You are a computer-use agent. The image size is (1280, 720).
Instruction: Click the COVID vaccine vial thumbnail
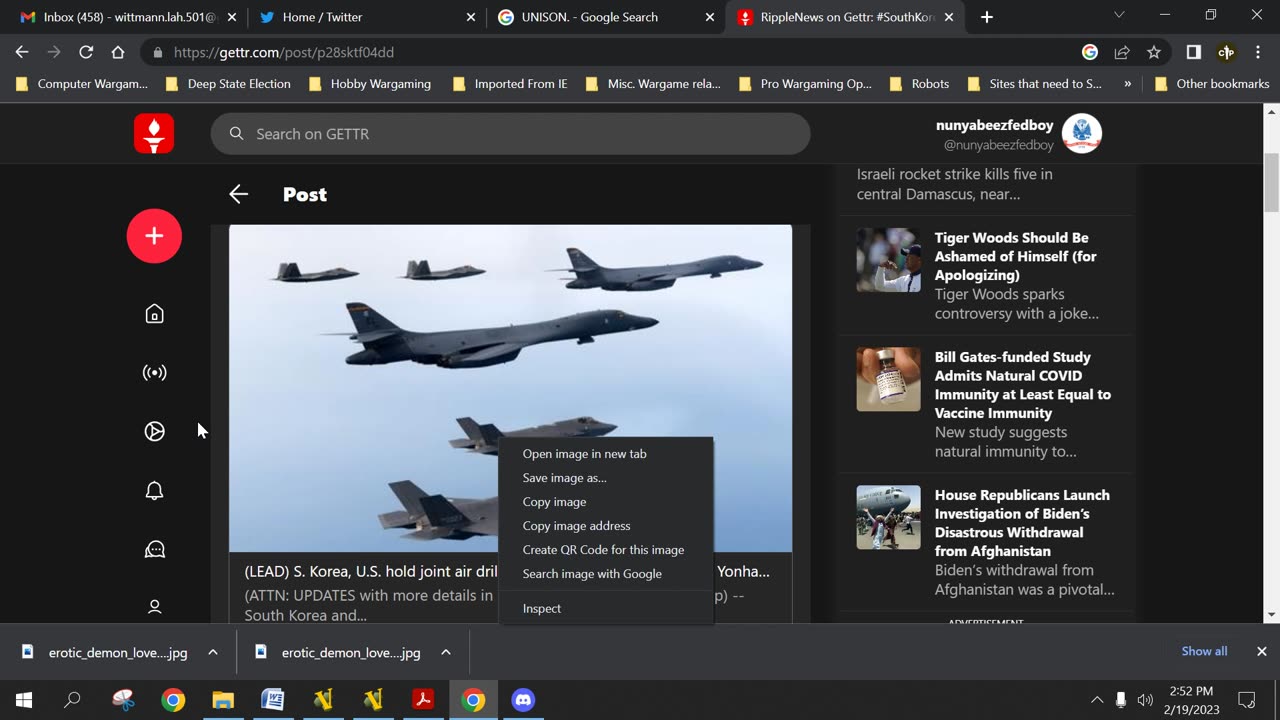pyautogui.click(x=888, y=379)
